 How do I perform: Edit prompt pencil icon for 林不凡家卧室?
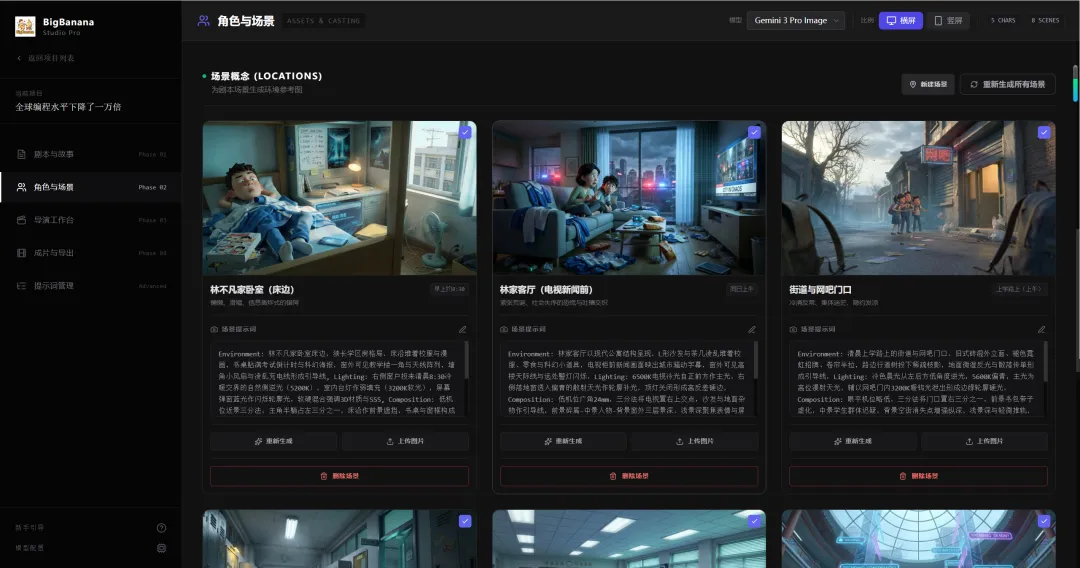pyautogui.click(x=463, y=330)
